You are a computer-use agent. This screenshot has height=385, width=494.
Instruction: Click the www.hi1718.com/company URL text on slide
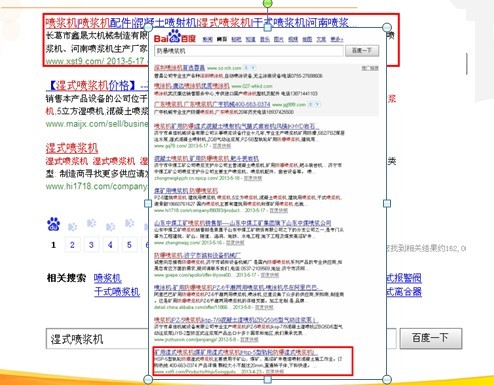[x=97, y=186]
